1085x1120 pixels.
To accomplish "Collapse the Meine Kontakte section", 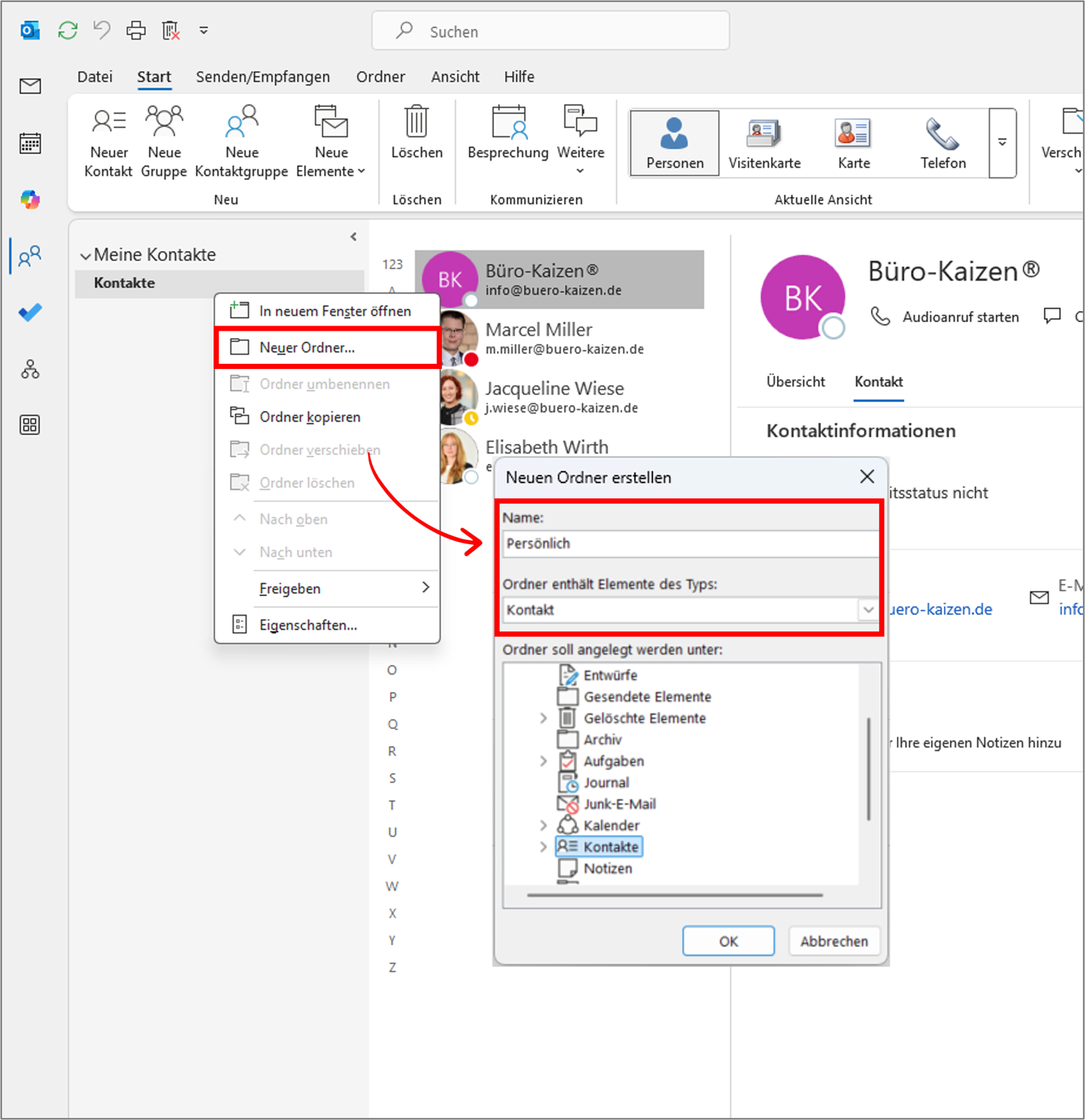I will pos(85,255).
